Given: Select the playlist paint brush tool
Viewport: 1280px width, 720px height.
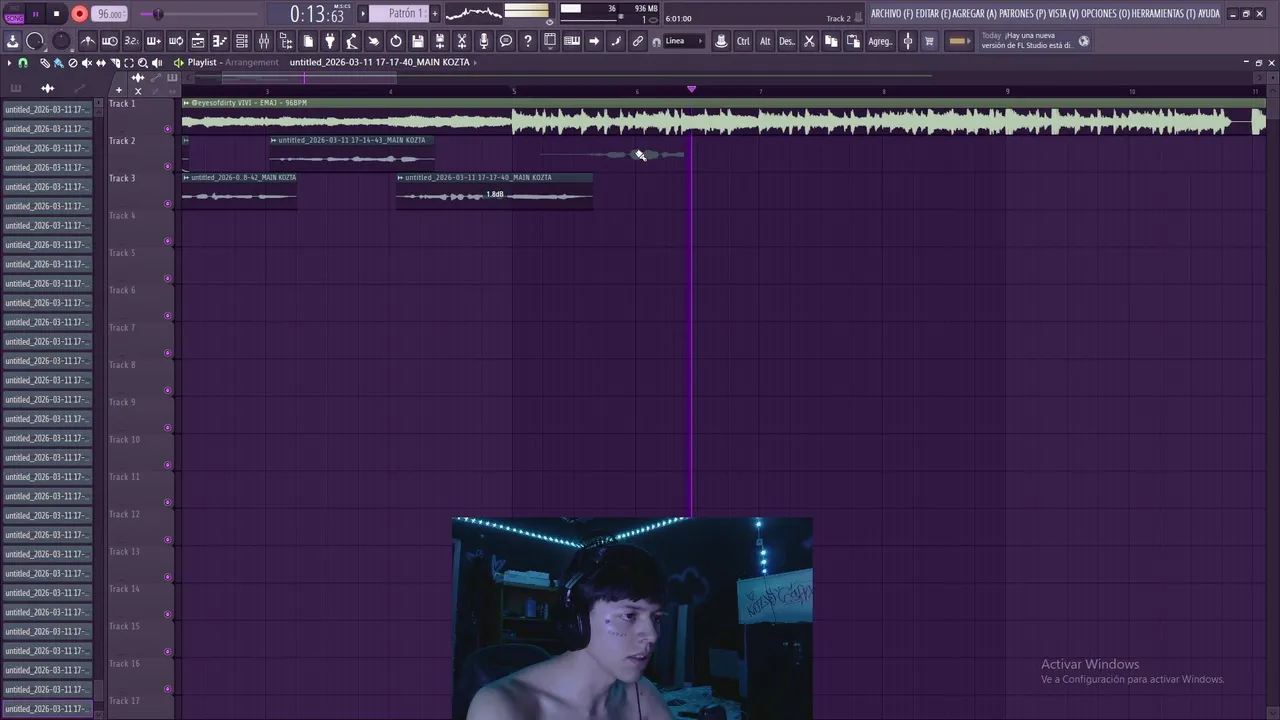Looking at the screenshot, I should [x=58, y=63].
